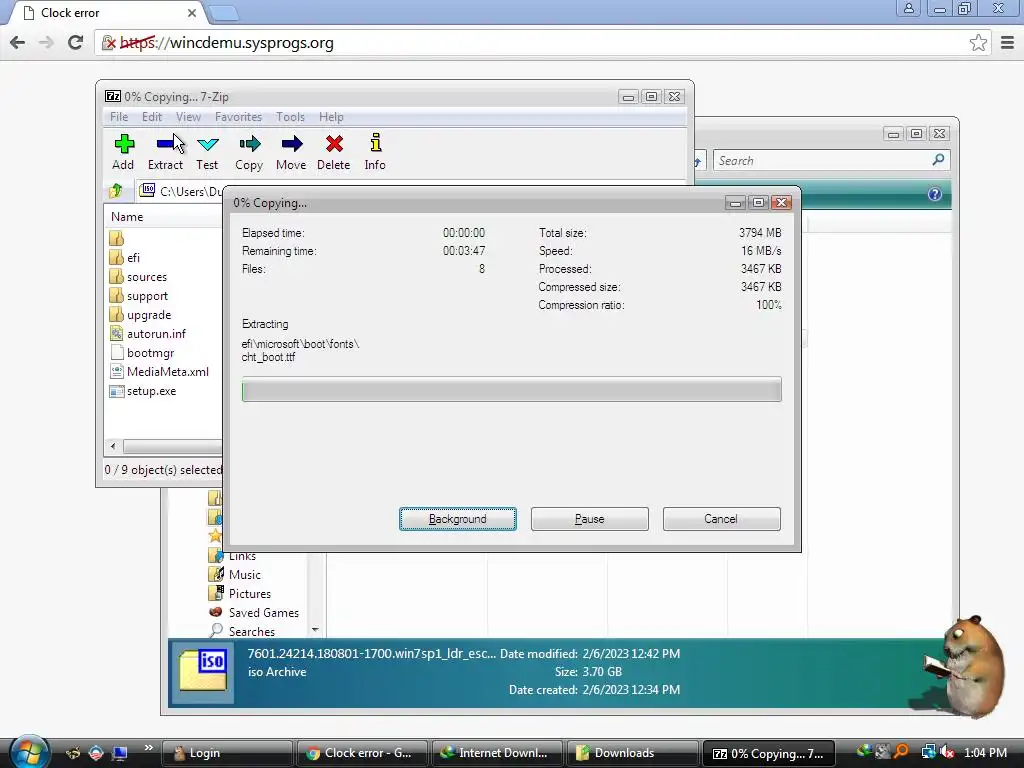Switch to Downloads taskbar button
This screenshot has width=1024, height=768.
pos(631,753)
